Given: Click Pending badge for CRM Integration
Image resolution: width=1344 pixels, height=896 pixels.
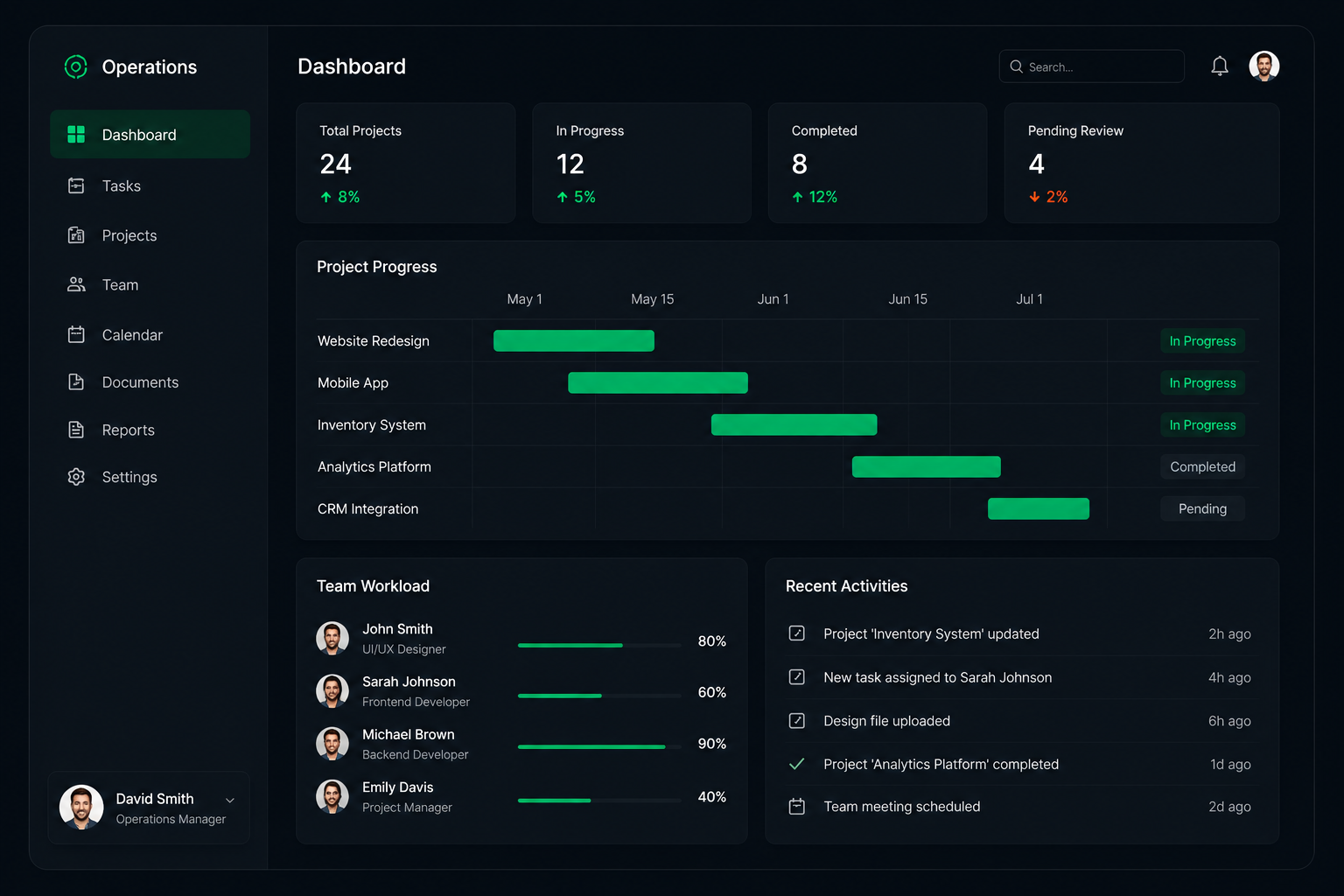Looking at the screenshot, I should 1202,508.
